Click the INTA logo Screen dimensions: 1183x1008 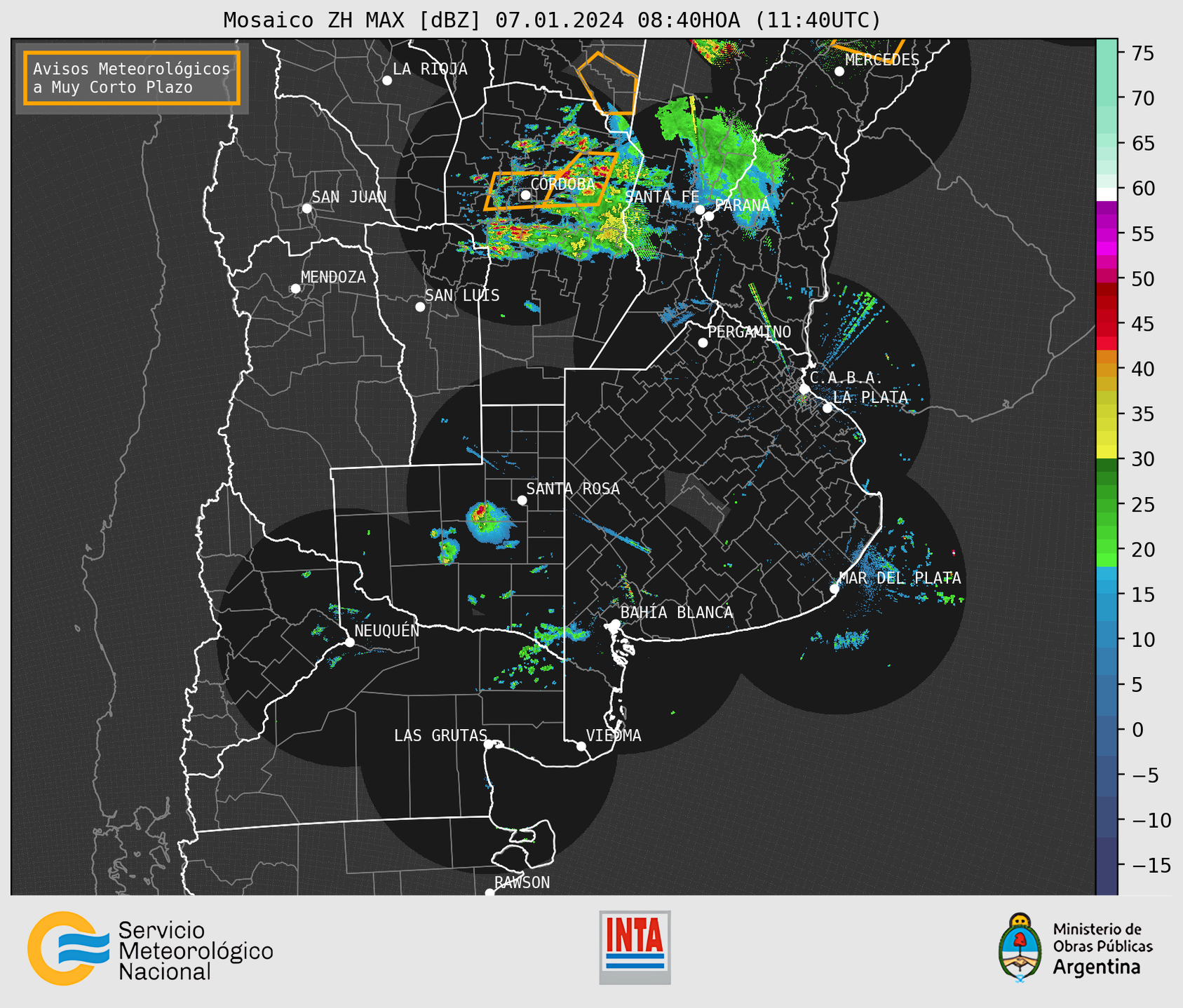pyautogui.click(x=635, y=947)
